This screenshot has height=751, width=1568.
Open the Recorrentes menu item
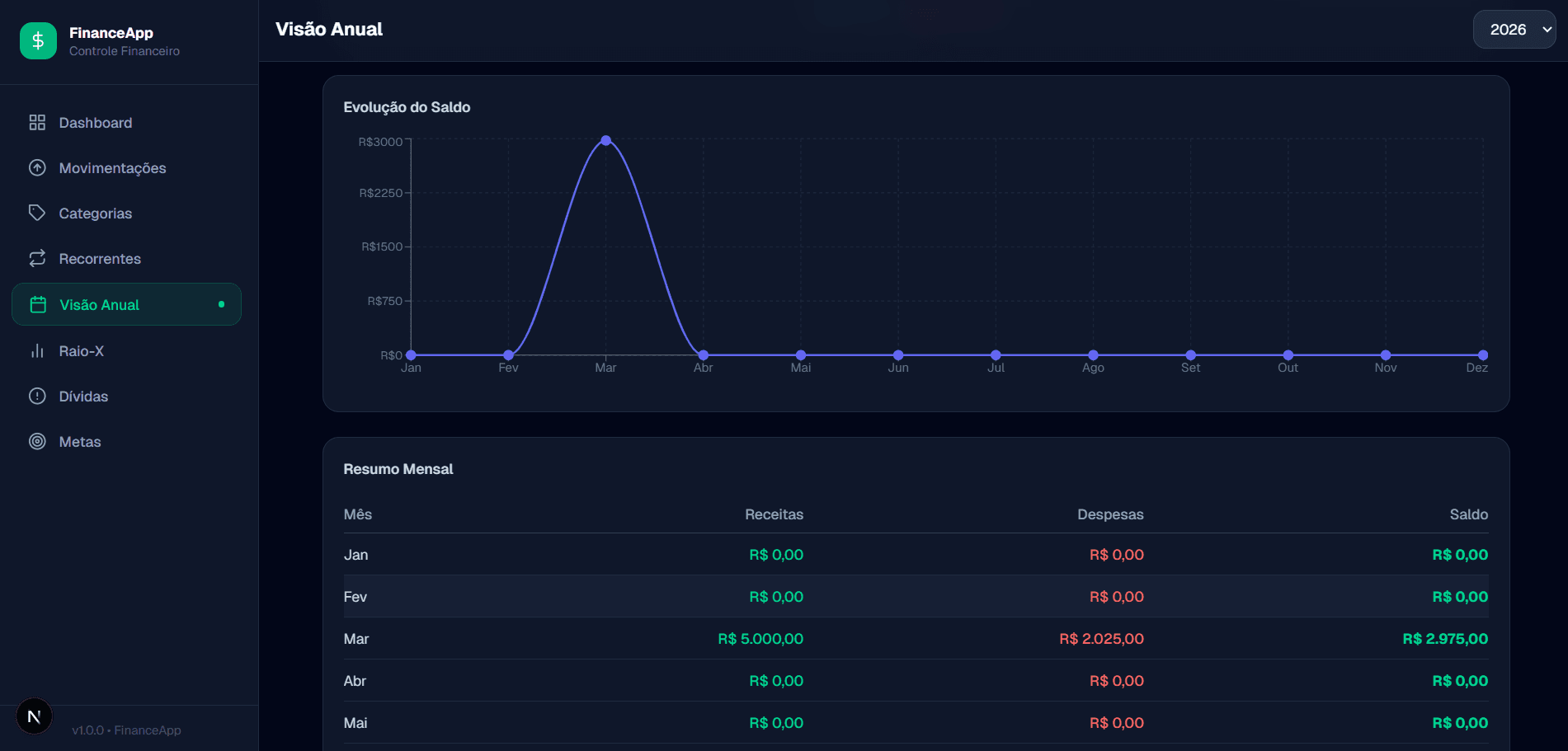(100, 259)
